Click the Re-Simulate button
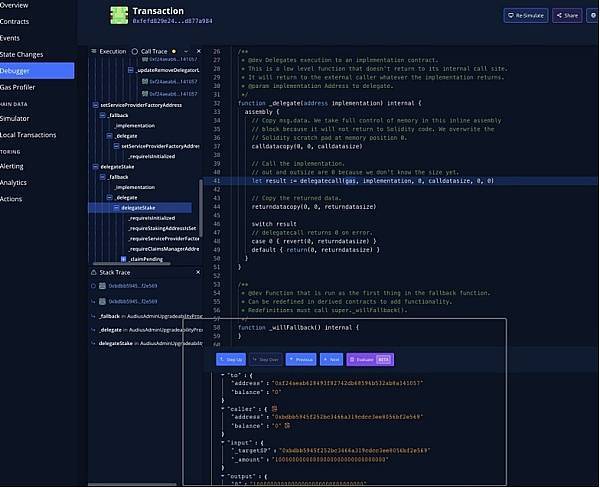 tap(526, 15)
